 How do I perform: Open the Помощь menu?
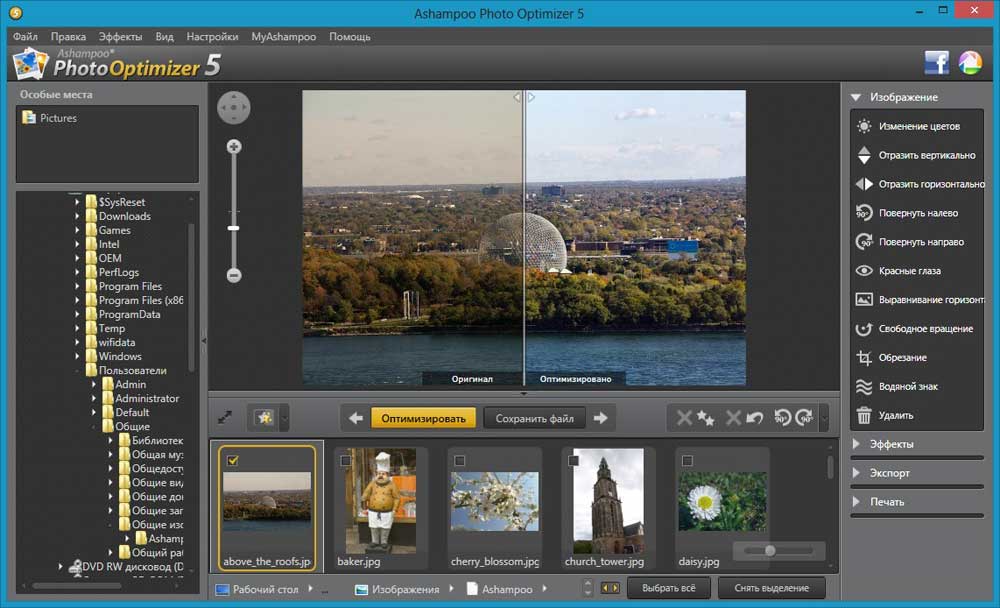tap(349, 36)
